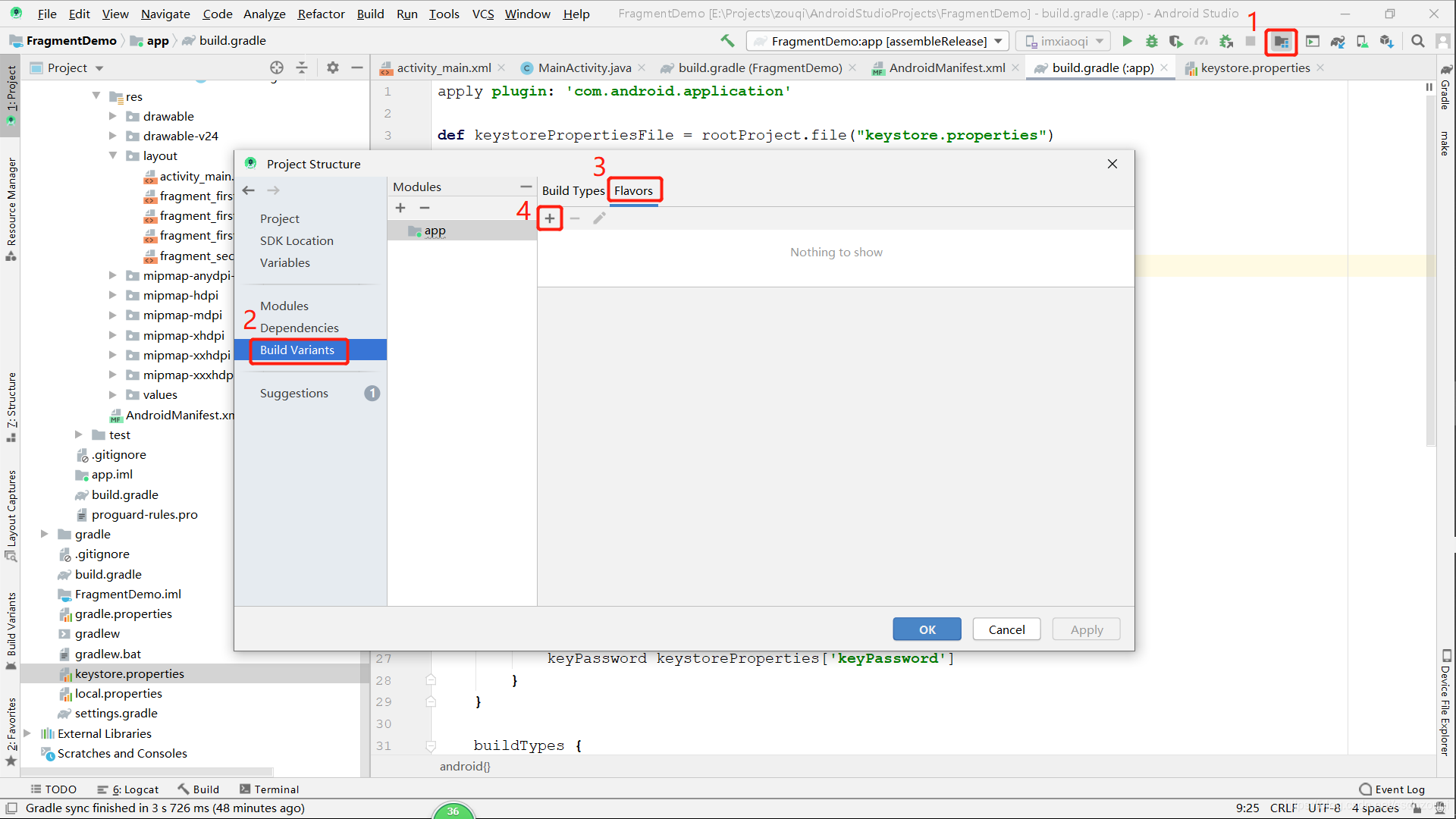This screenshot has height=819, width=1456.
Task: Click the Project panel settings gear
Action: [332, 67]
